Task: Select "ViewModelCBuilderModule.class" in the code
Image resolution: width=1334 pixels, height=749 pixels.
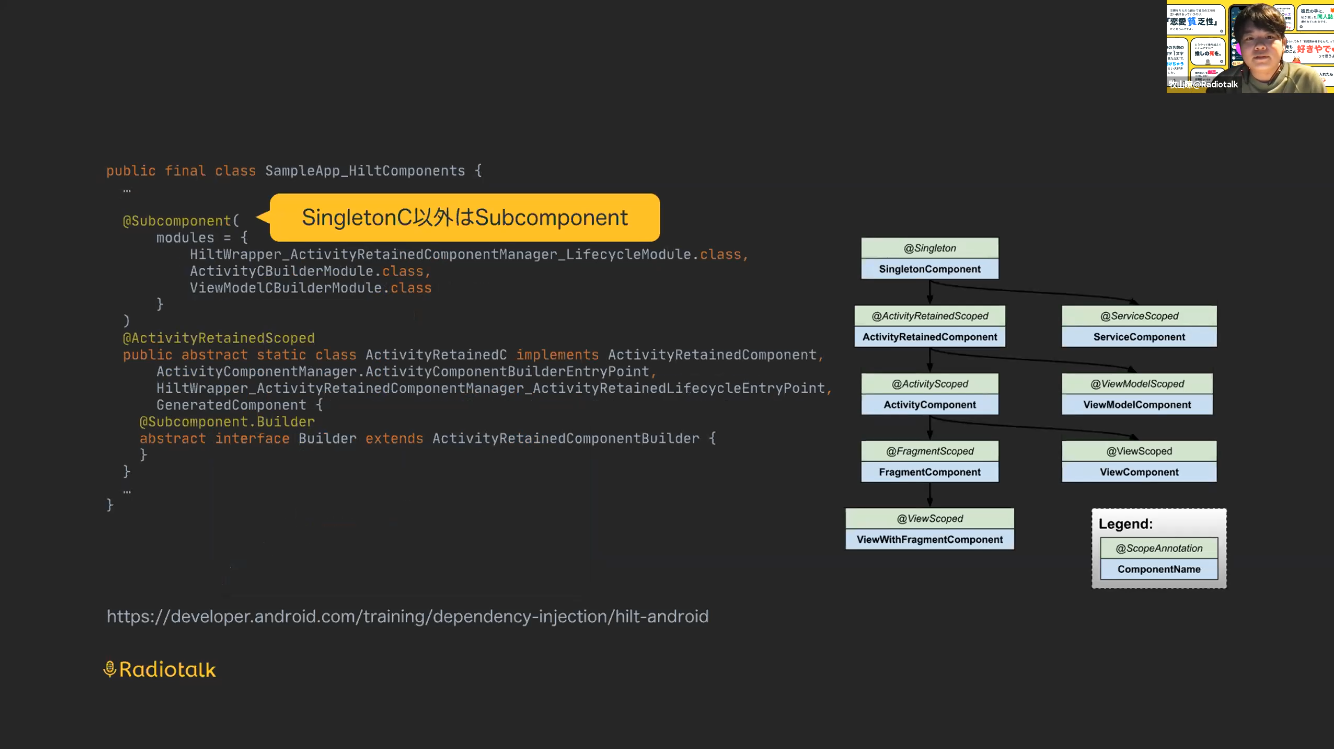Action: (x=311, y=288)
